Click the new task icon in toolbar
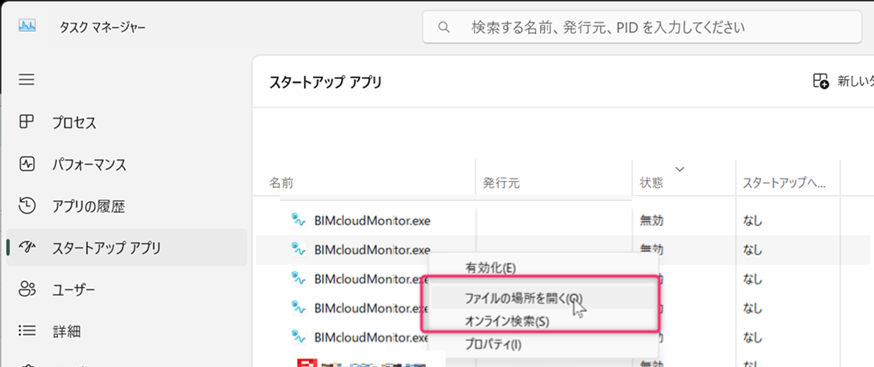This screenshot has height=367, width=874. coord(820,81)
